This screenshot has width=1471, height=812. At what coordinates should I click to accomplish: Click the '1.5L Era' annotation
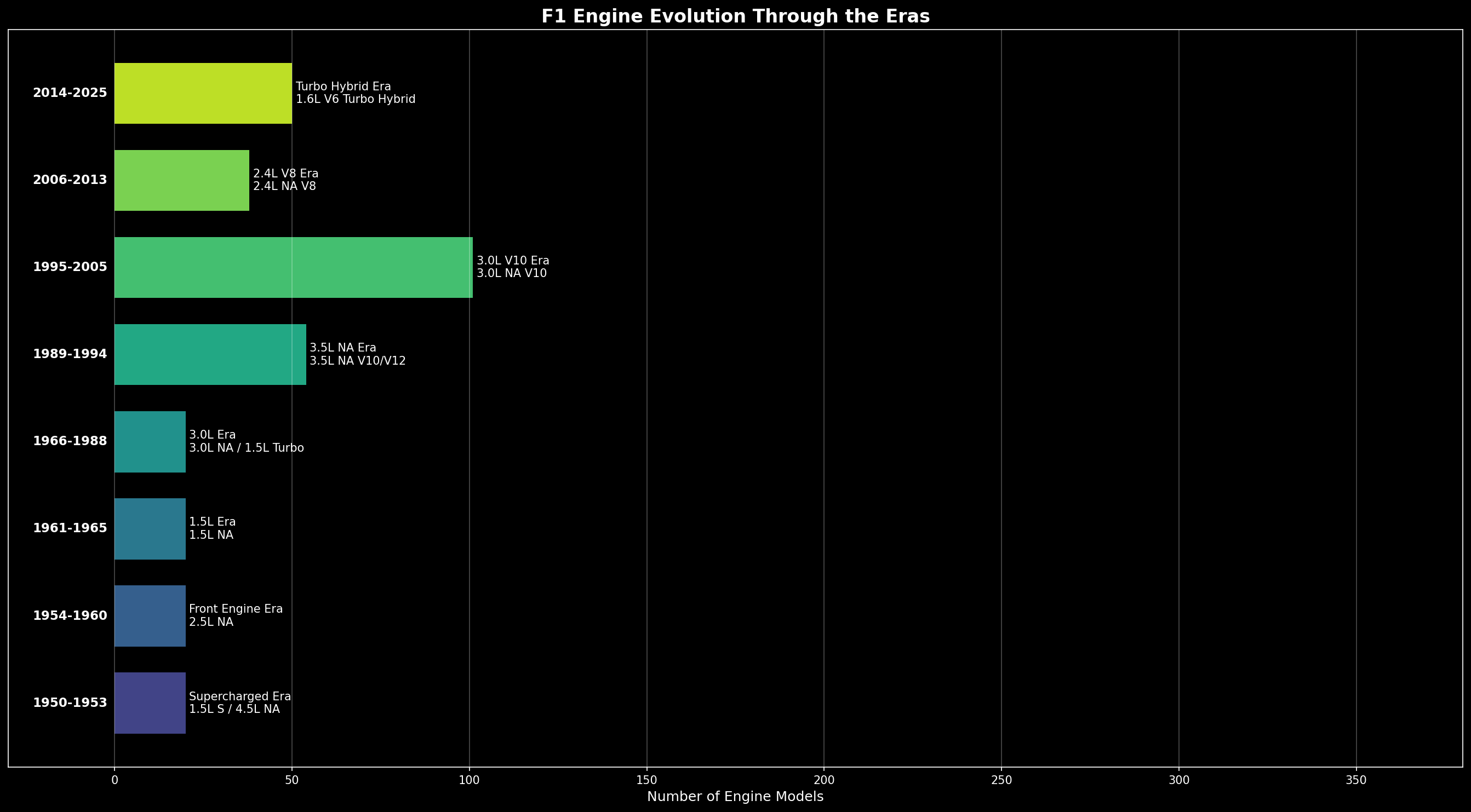click(x=212, y=522)
